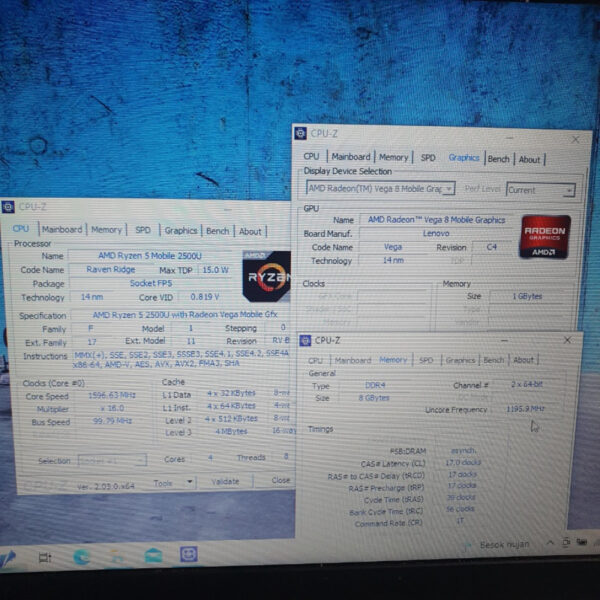Image resolution: width=600 pixels, height=600 pixels.
Task: Click GPU name 'AMD Radeon Vega 8 Mobile Graphics'
Action: 436,220
